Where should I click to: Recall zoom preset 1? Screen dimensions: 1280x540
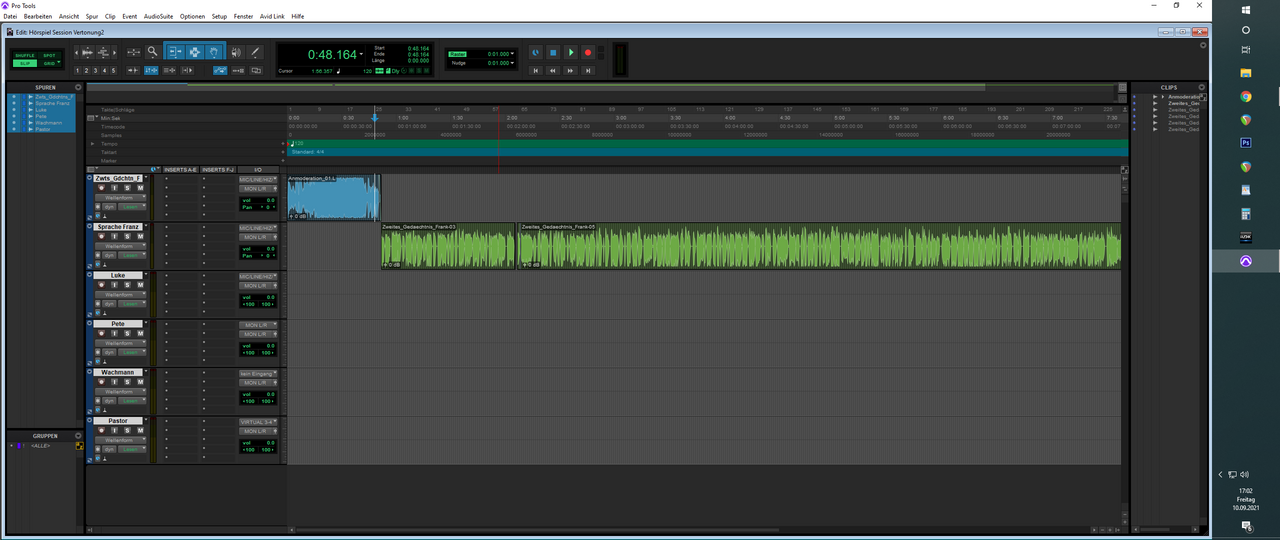coord(77,71)
